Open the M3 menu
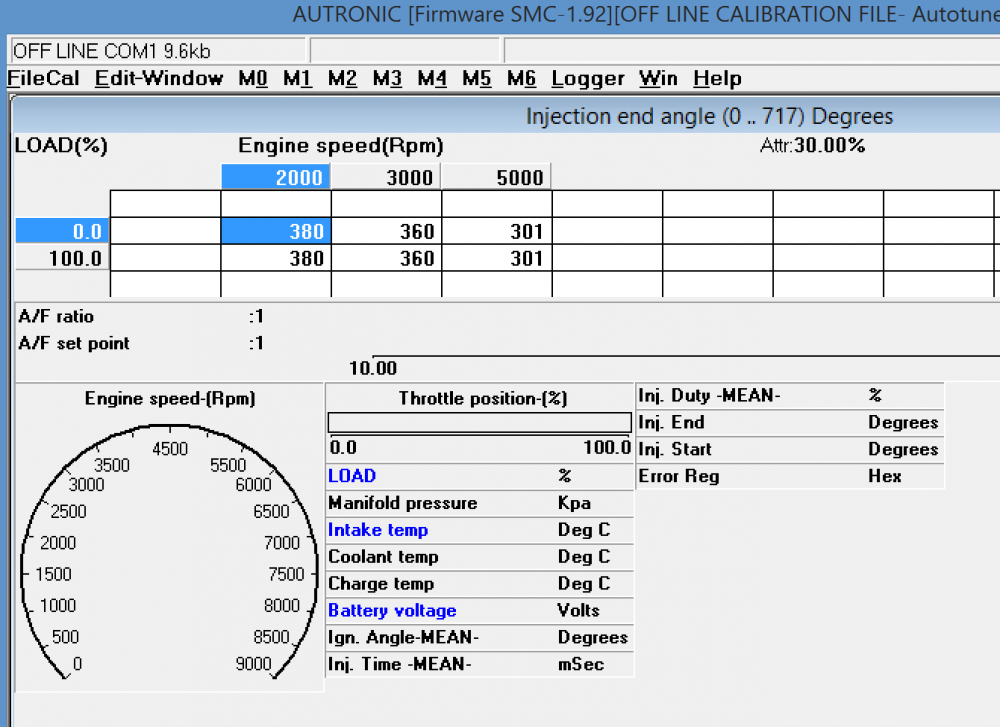This screenshot has height=727, width=1000. [387, 78]
